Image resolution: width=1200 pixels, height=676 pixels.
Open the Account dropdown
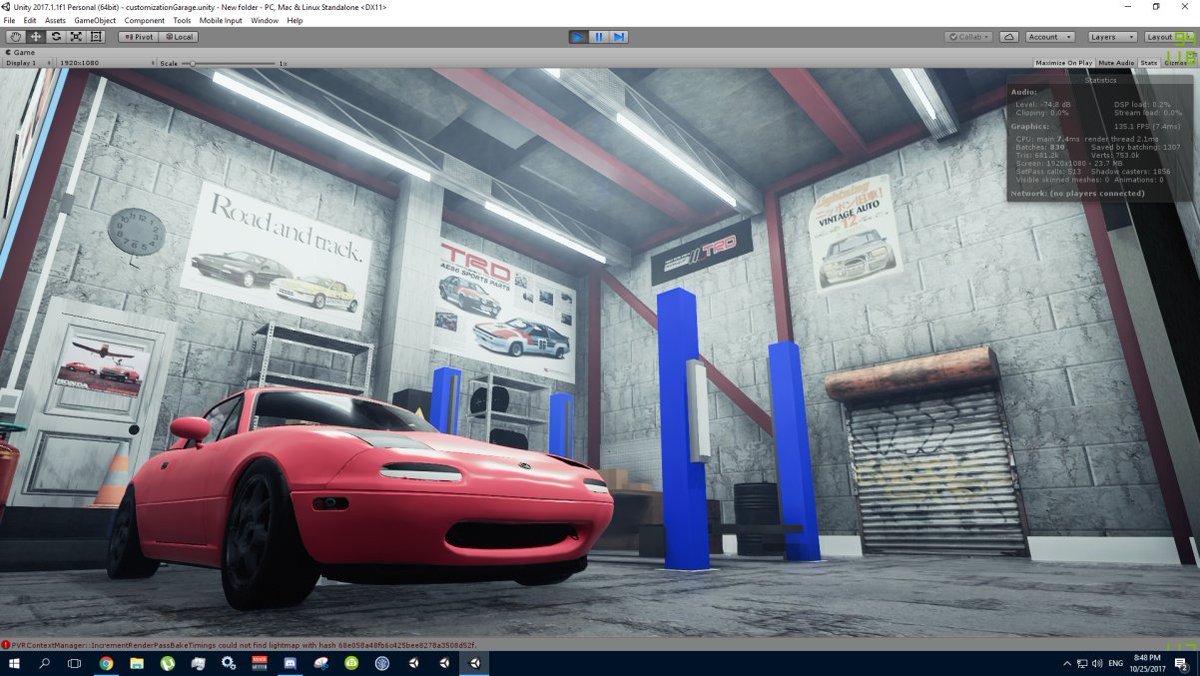(1050, 37)
